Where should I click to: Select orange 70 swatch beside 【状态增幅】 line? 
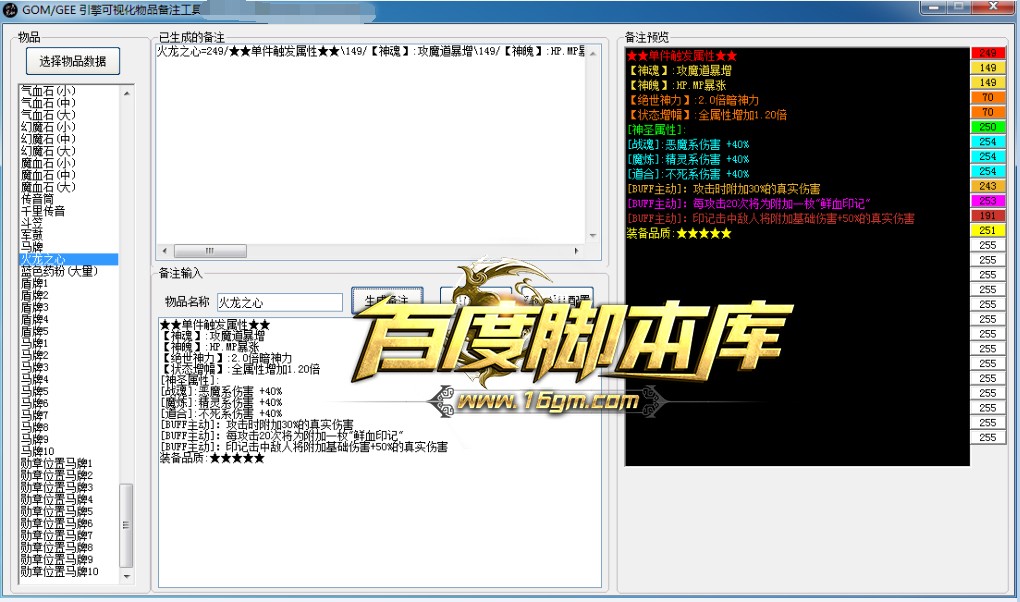tap(988, 112)
